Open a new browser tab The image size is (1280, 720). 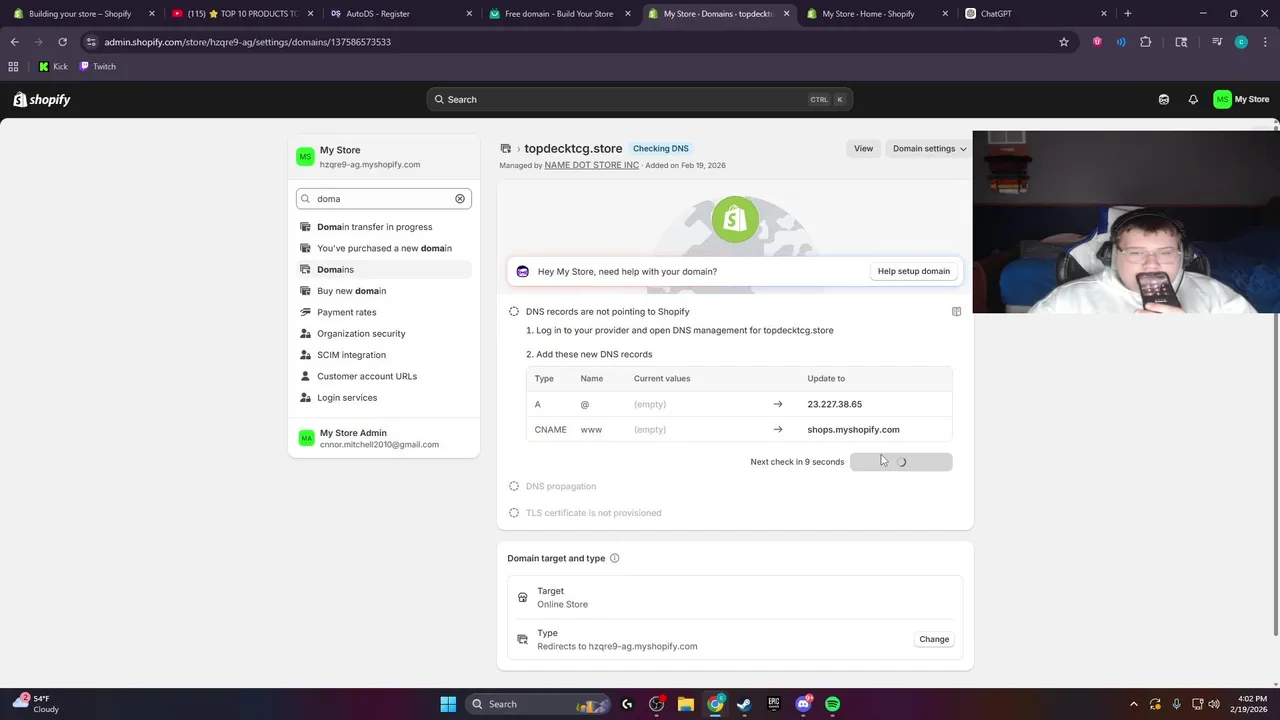tap(1127, 14)
